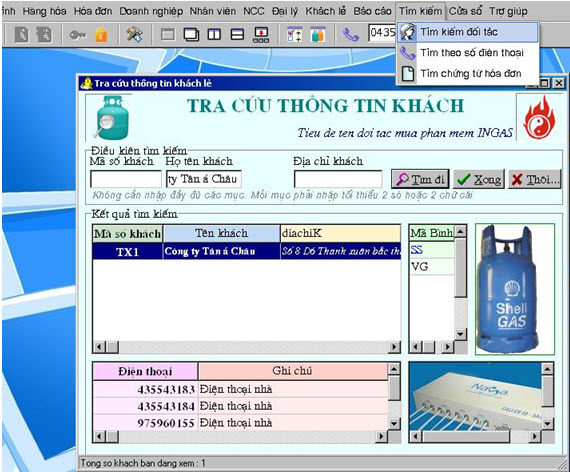Click the first document icon in the toolbar
570x472 pixels.
click(21, 35)
